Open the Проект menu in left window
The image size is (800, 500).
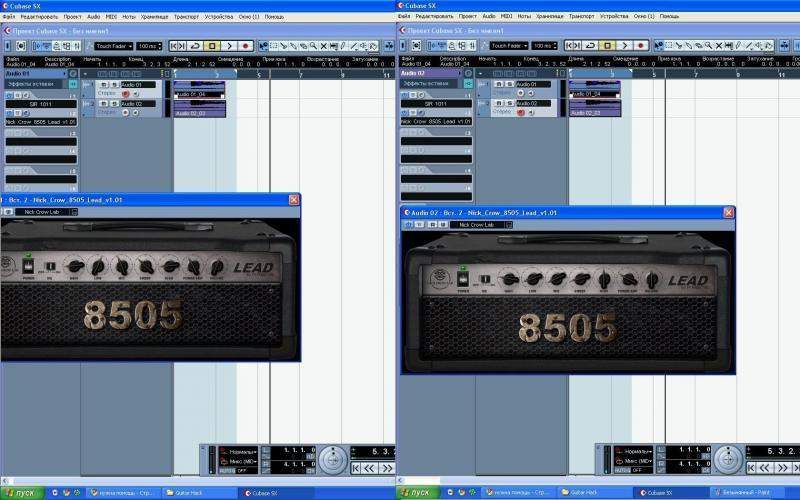(x=72, y=17)
